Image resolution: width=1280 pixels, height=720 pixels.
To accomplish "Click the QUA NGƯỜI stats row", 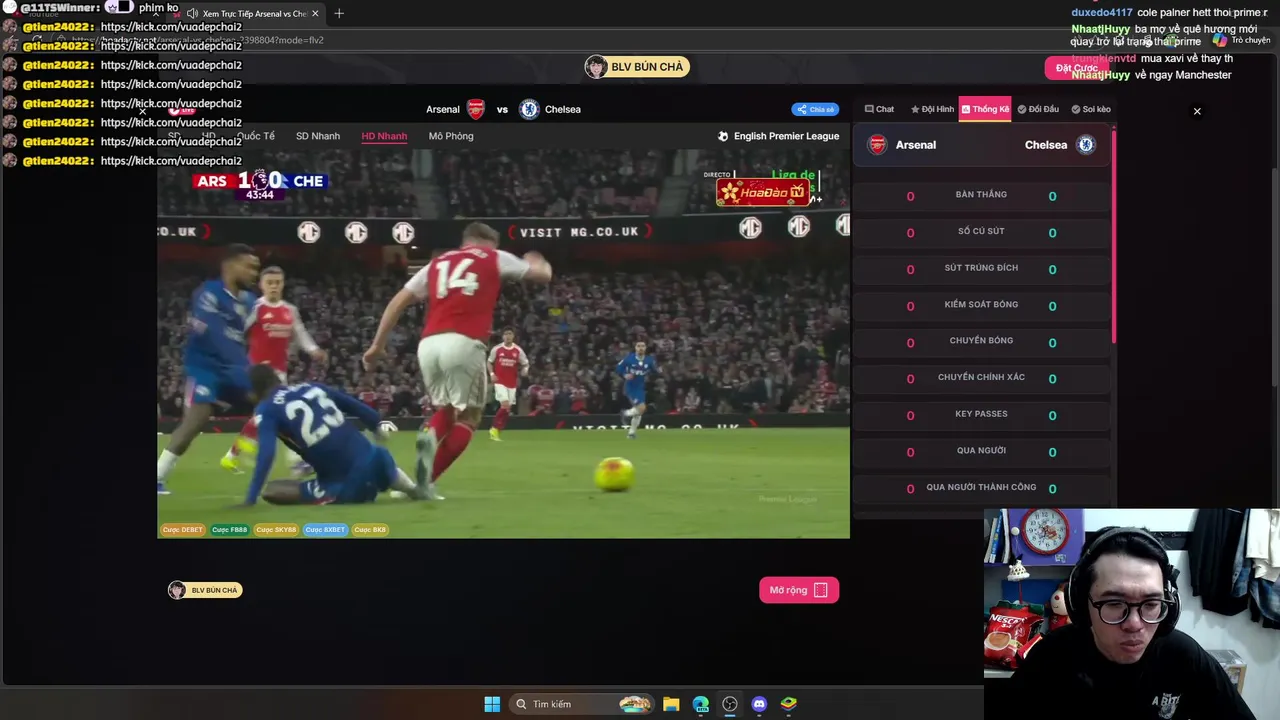I will pyautogui.click(x=981, y=451).
